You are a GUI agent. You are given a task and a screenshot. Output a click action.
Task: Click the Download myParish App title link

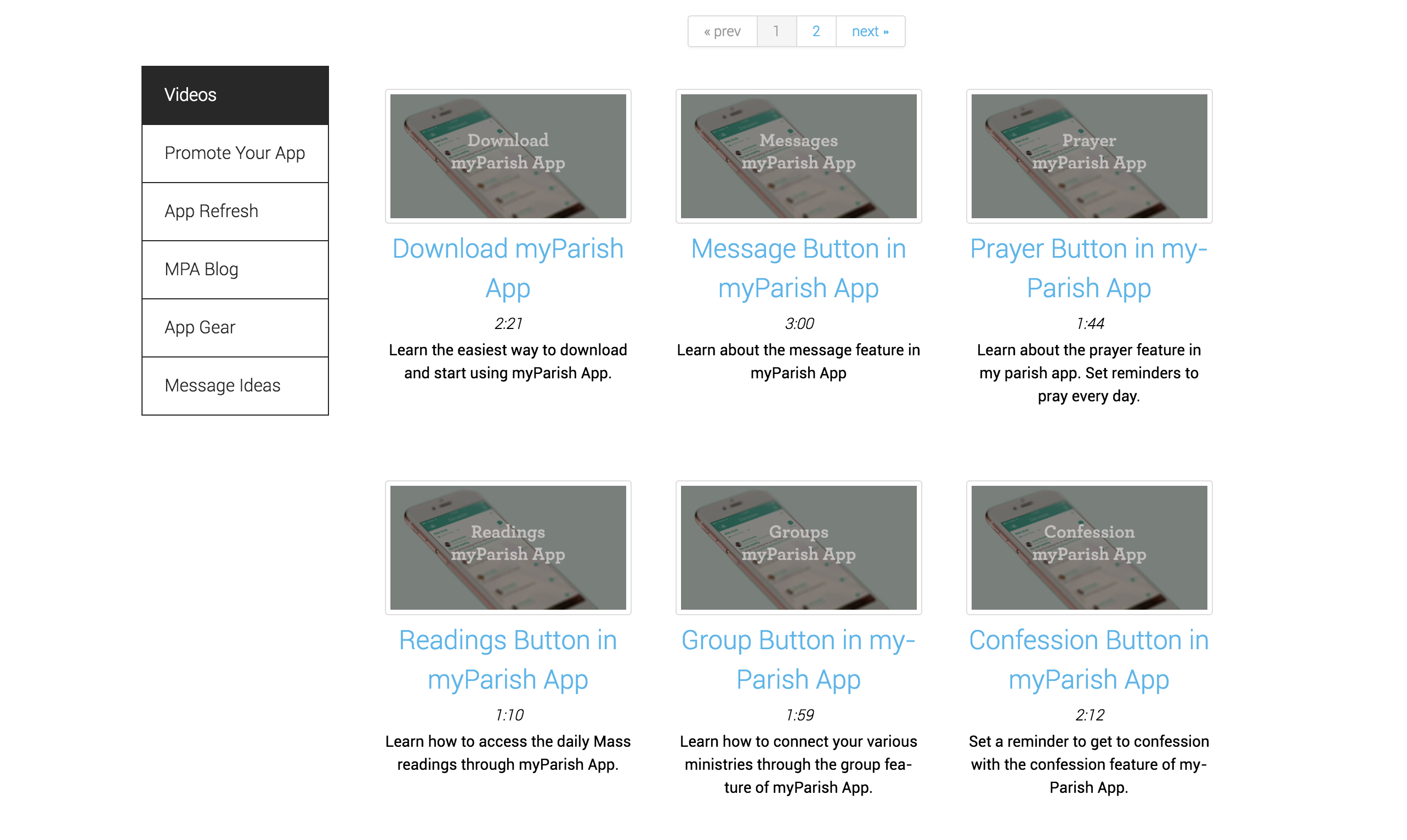pos(508,268)
